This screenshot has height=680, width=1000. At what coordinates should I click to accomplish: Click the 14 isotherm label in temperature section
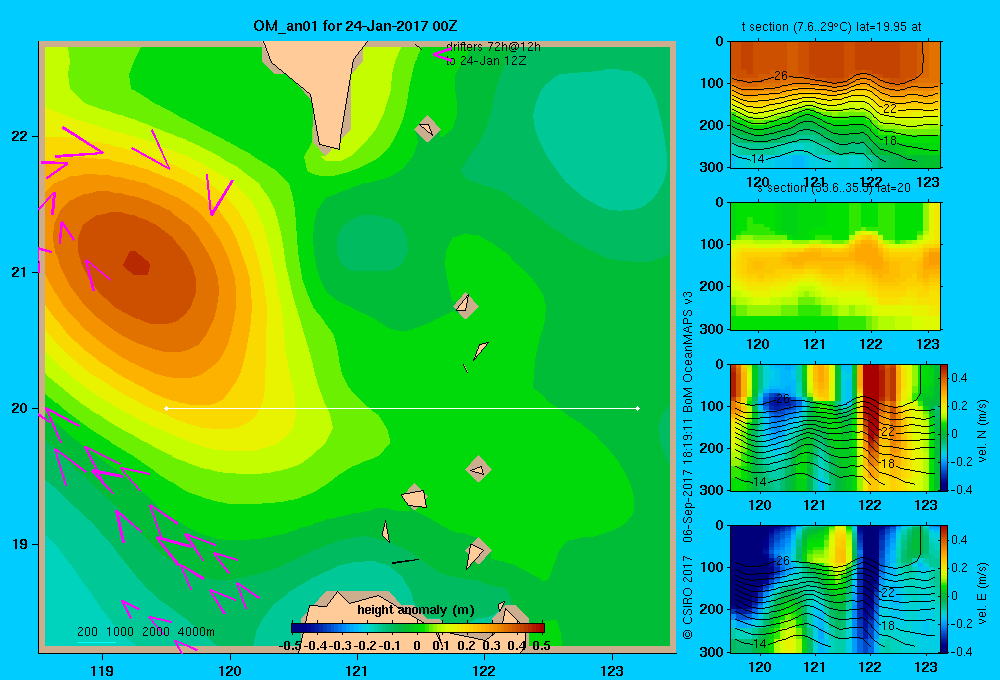pyautogui.click(x=758, y=158)
